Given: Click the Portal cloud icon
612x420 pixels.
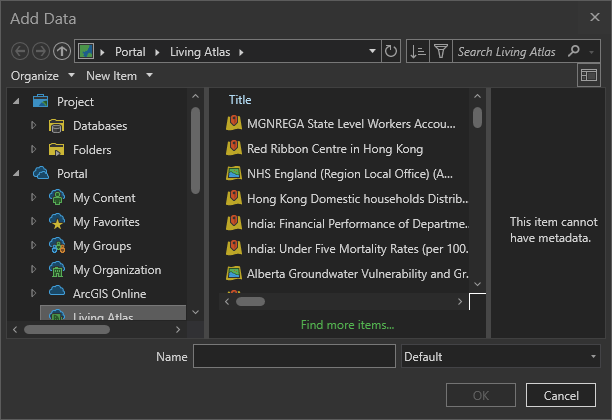Looking at the screenshot, I should (x=41, y=173).
